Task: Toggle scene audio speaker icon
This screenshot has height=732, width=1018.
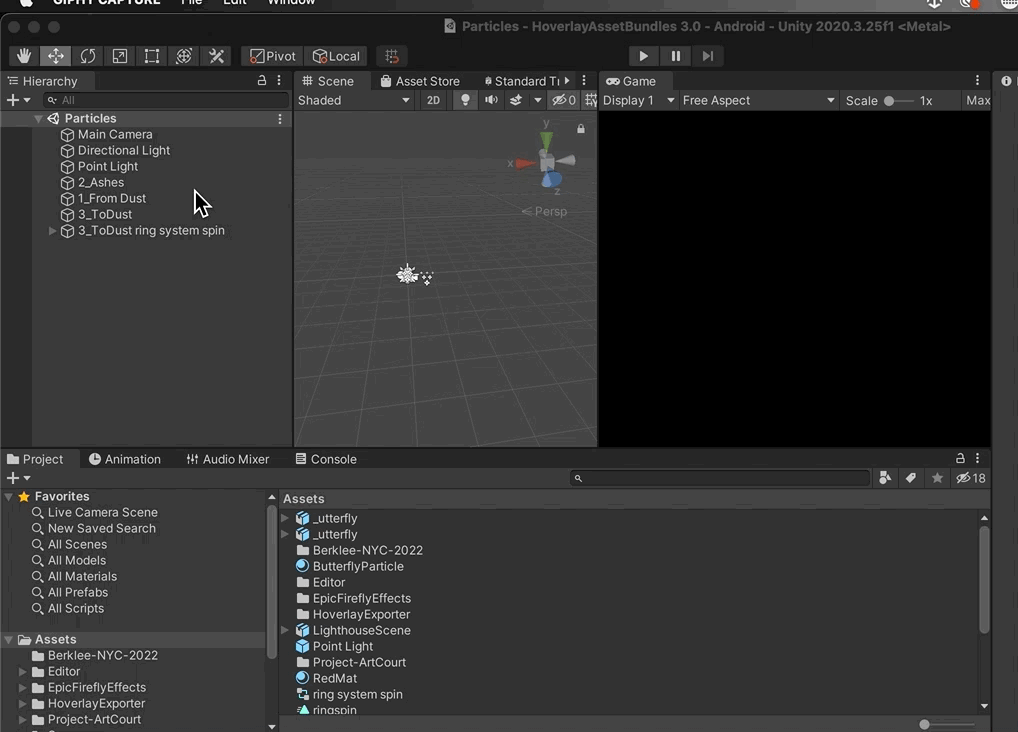Action: 491,100
